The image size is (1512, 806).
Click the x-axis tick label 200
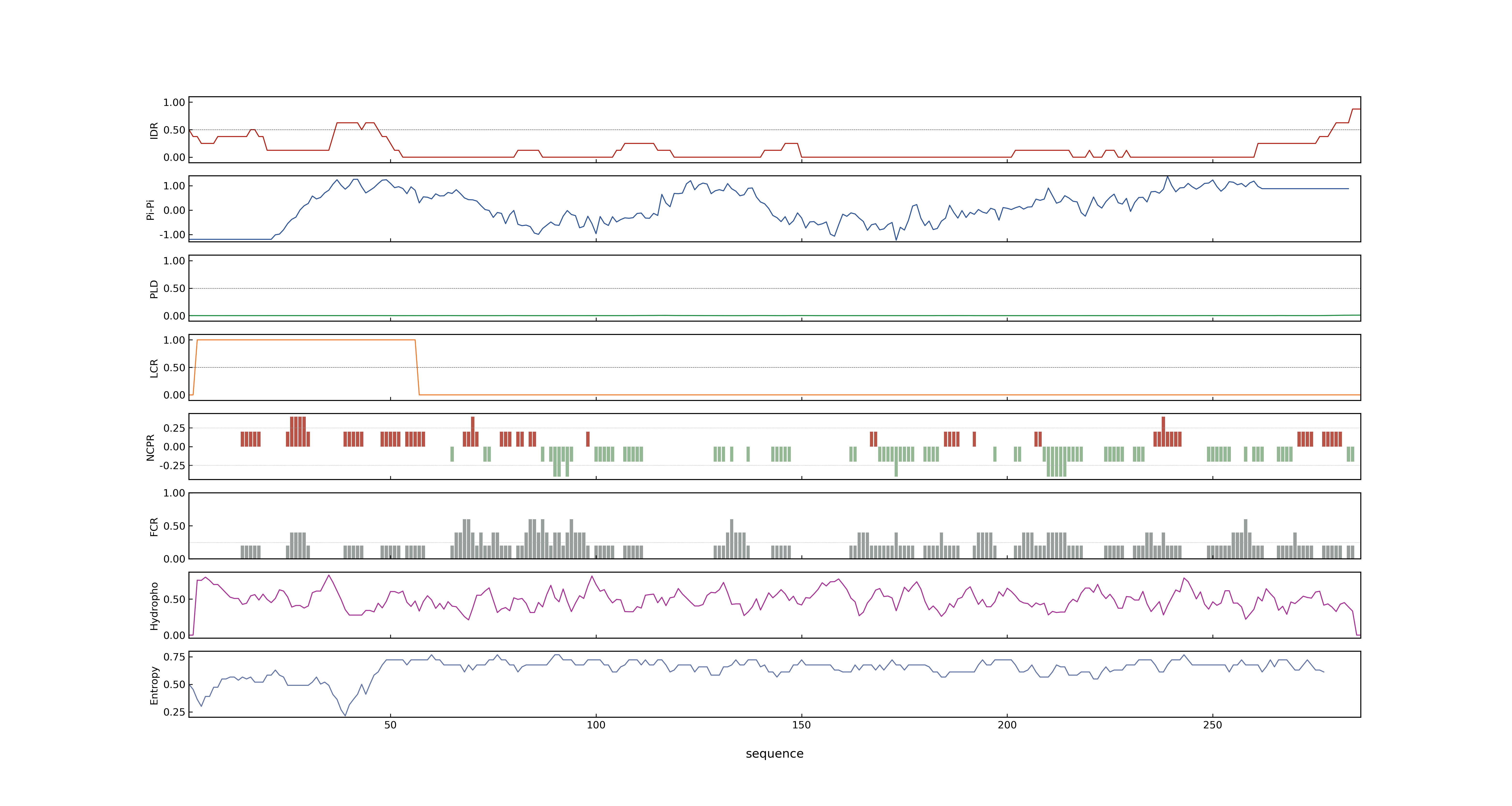coord(1007,725)
